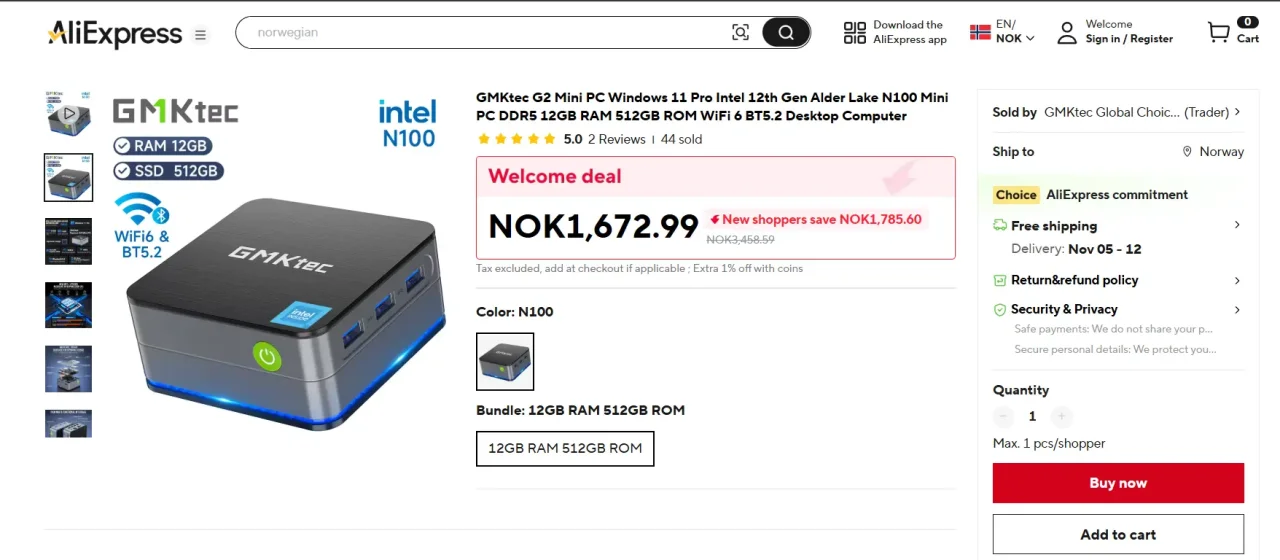Click the Buy now button
The width and height of the screenshot is (1280, 560).
[1118, 483]
